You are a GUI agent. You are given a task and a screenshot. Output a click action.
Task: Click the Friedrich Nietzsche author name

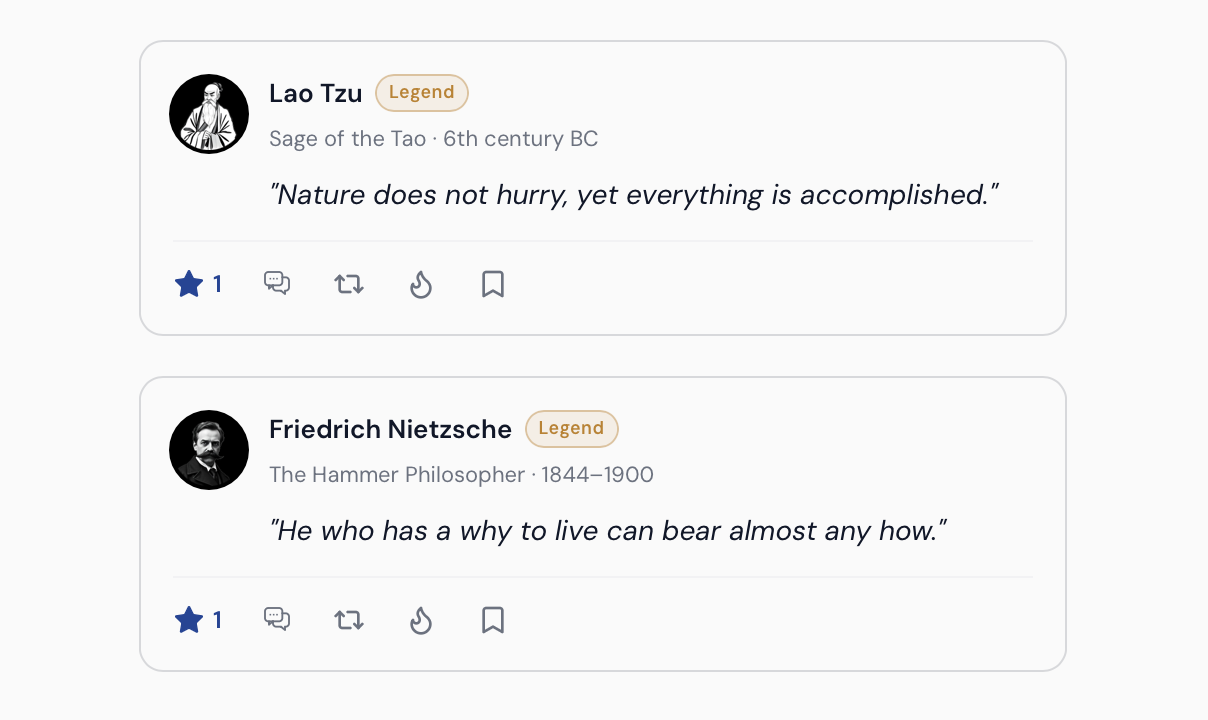pyautogui.click(x=391, y=430)
